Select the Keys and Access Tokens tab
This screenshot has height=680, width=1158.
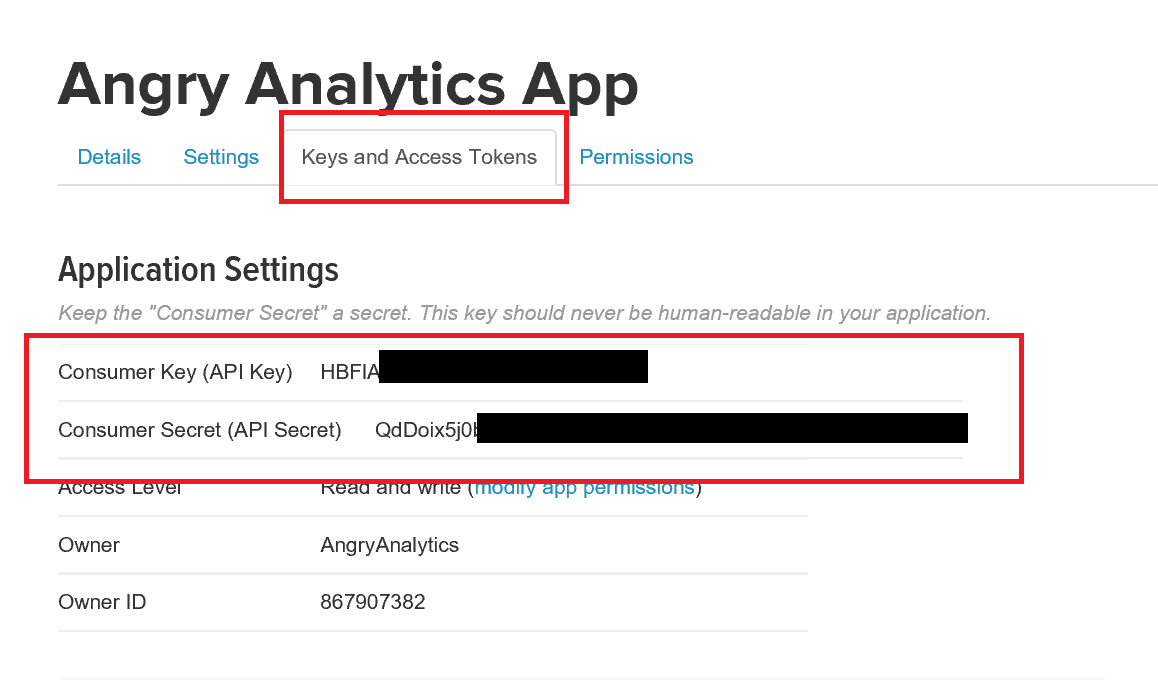coord(419,157)
